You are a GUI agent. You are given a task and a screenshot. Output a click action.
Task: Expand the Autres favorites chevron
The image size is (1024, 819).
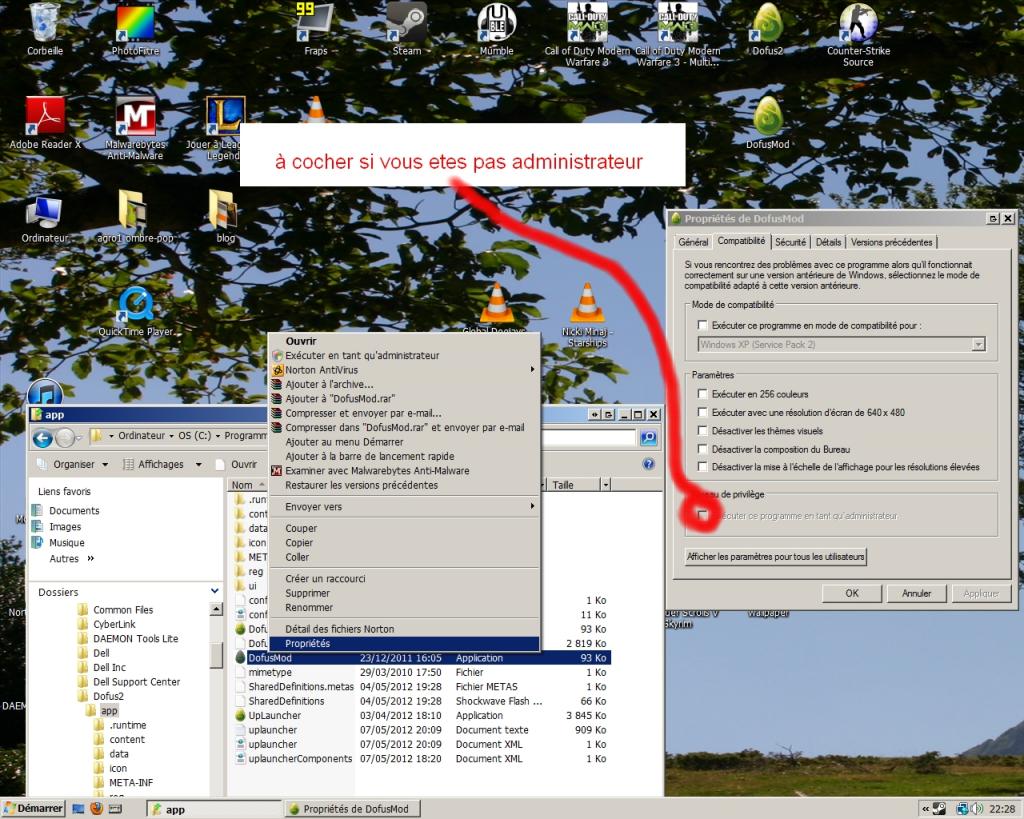pos(91,558)
